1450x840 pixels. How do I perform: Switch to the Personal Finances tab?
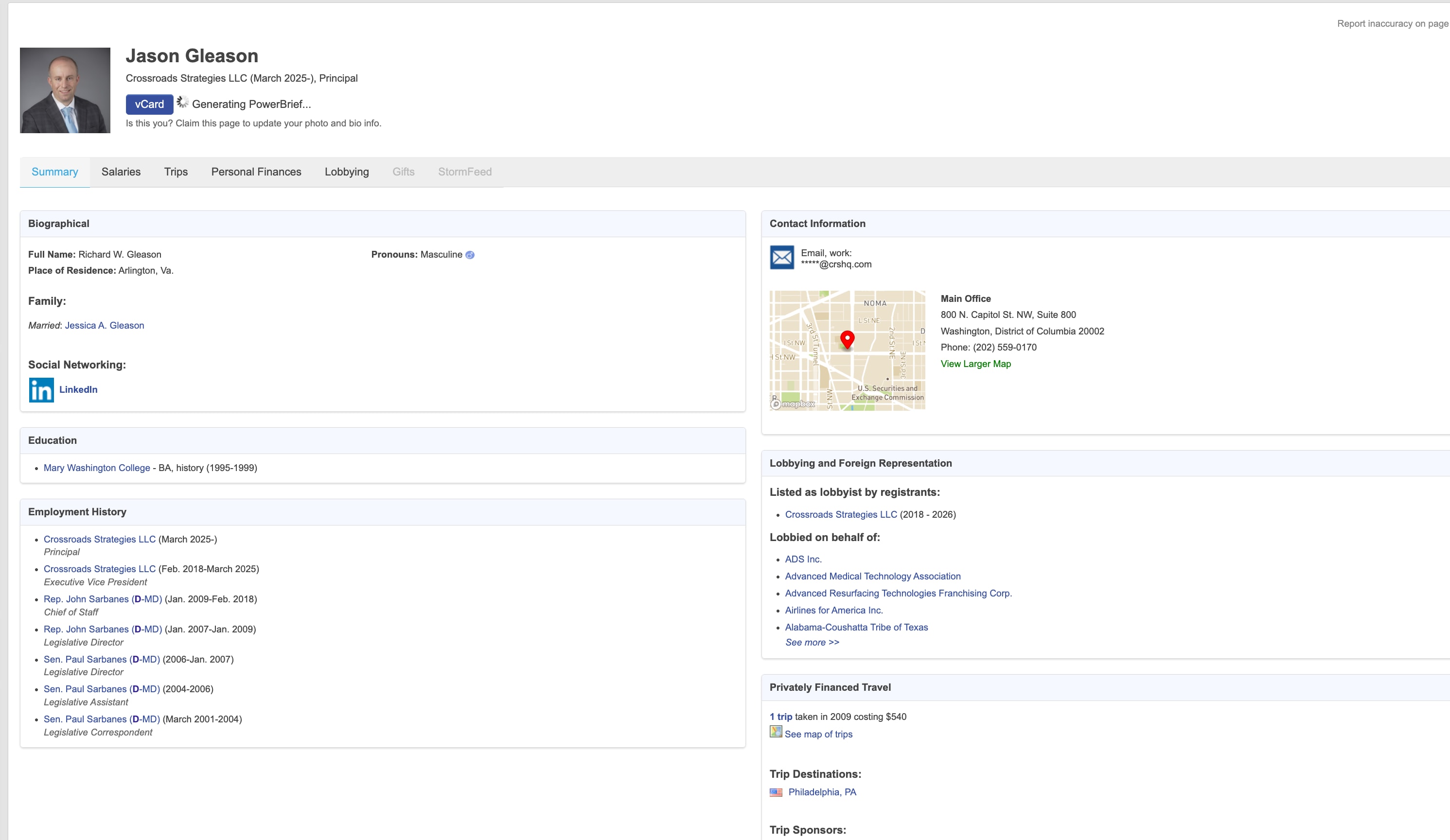click(x=256, y=172)
